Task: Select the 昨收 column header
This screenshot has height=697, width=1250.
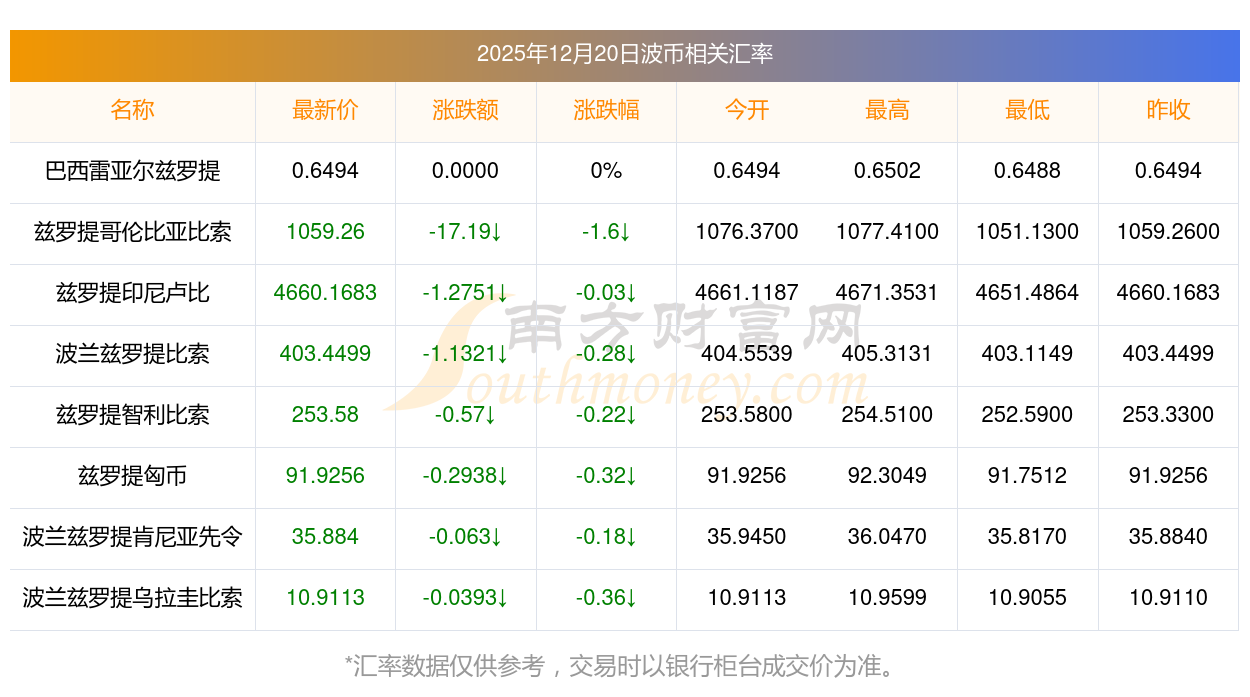Action: (1168, 110)
